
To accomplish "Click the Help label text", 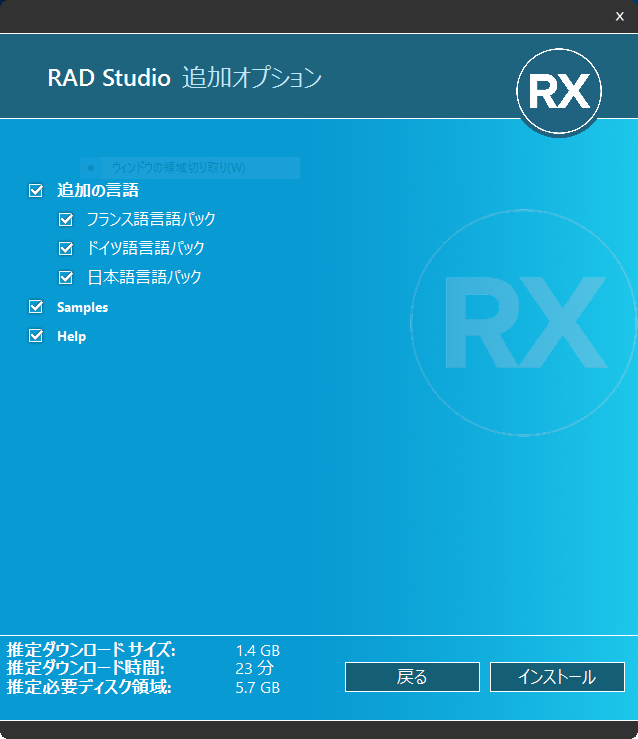I will pyautogui.click(x=72, y=337).
